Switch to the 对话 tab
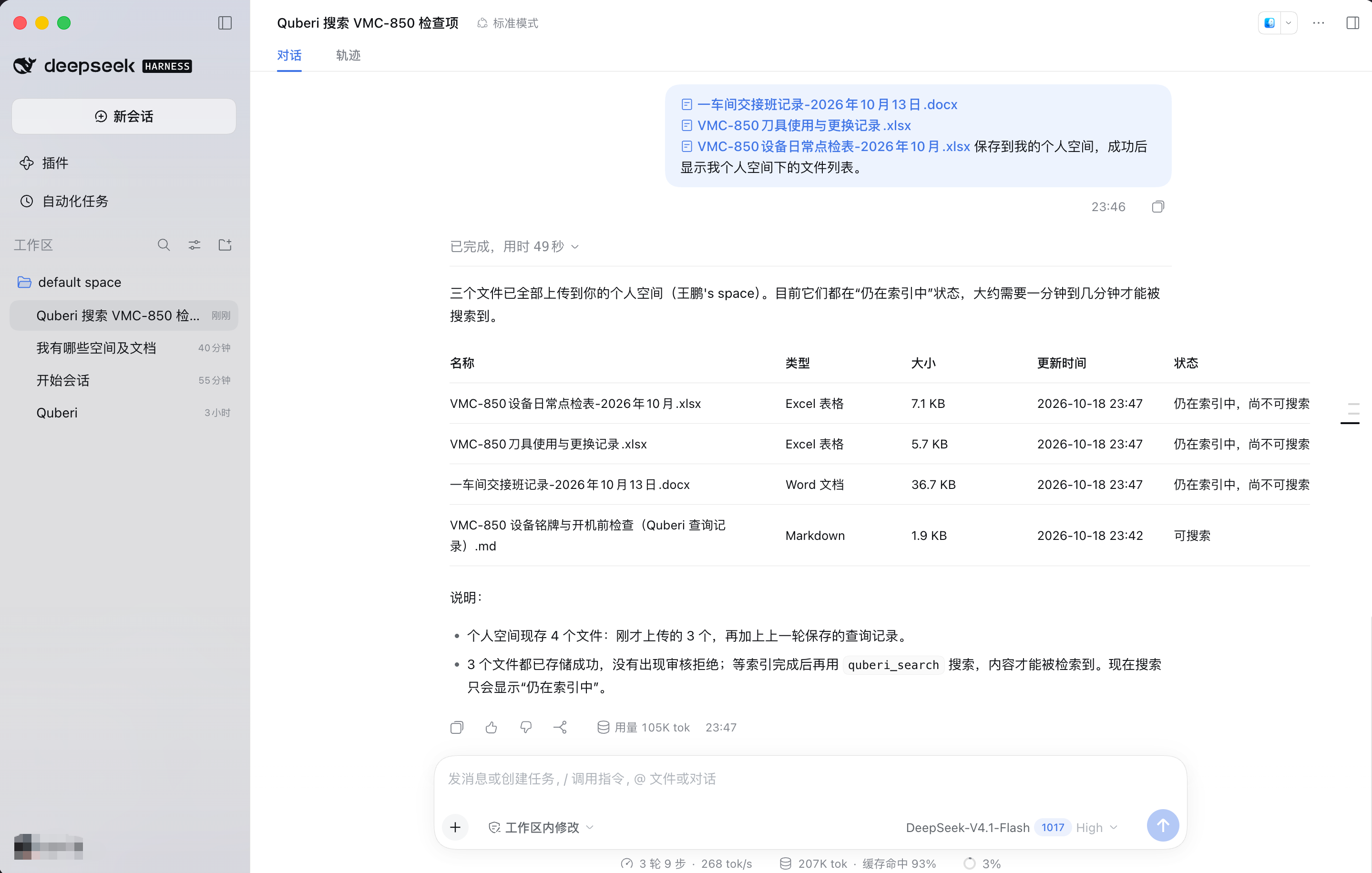The height and width of the screenshot is (873, 1372). pyautogui.click(x=289, y=56)
